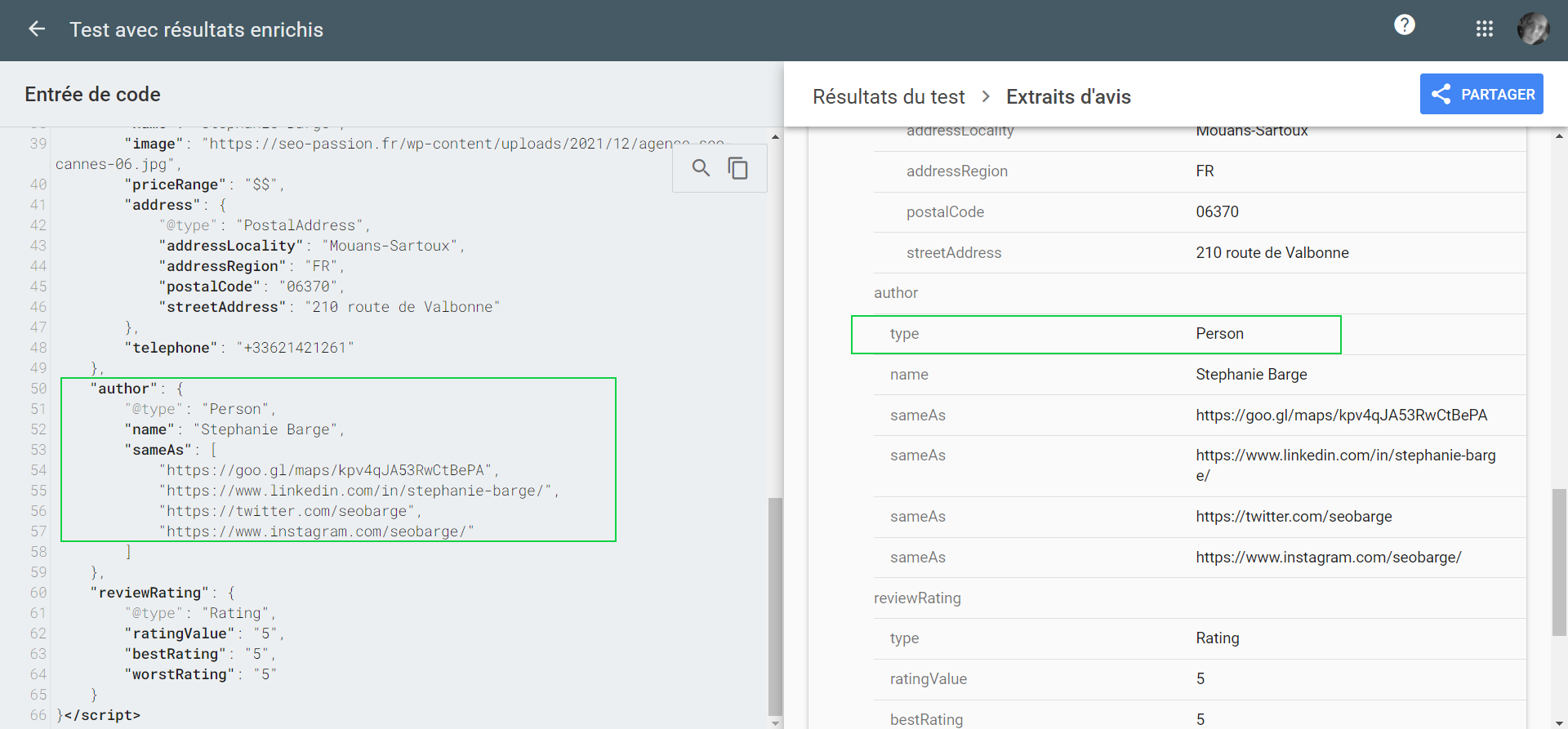Return to Résultats du test breadcrumb
Image resolution: width=1568 pixels, height=729 pixels.
pos(889,97)
